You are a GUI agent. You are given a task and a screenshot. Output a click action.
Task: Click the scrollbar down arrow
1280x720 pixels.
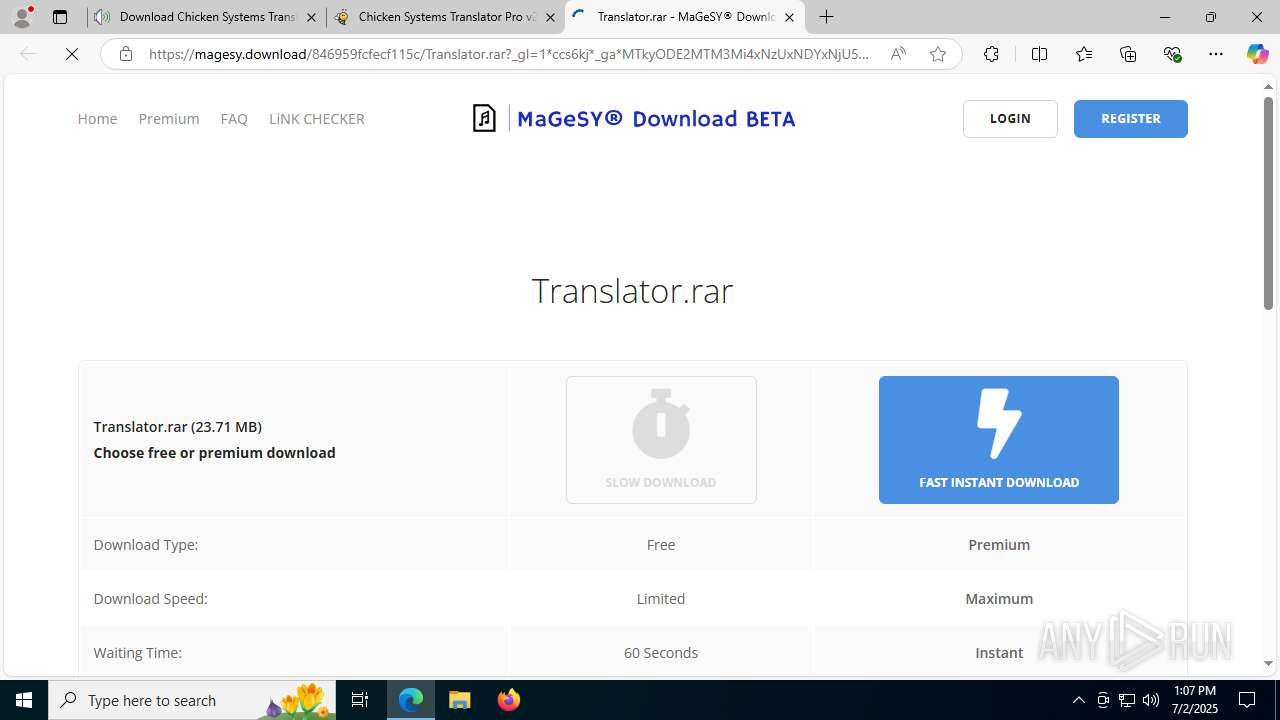click(1268, 663)
